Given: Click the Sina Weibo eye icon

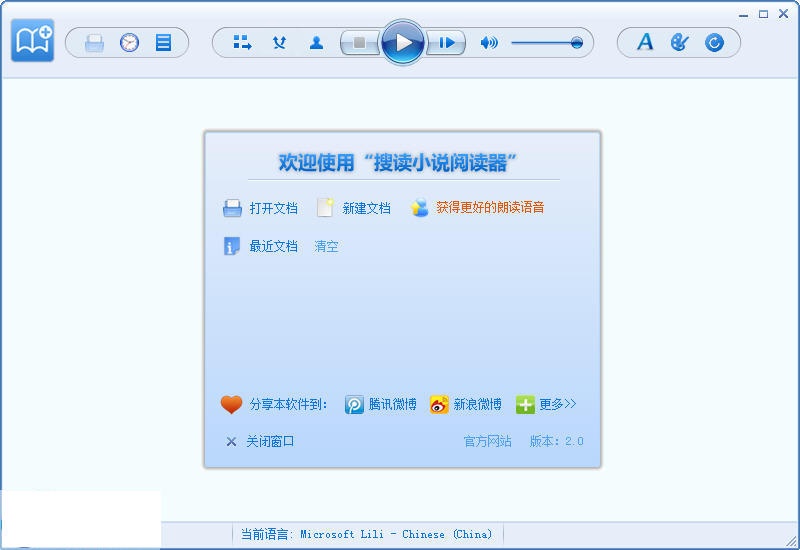Looking at the screenshot, I should pyautogui.click(x=439, y=405).
